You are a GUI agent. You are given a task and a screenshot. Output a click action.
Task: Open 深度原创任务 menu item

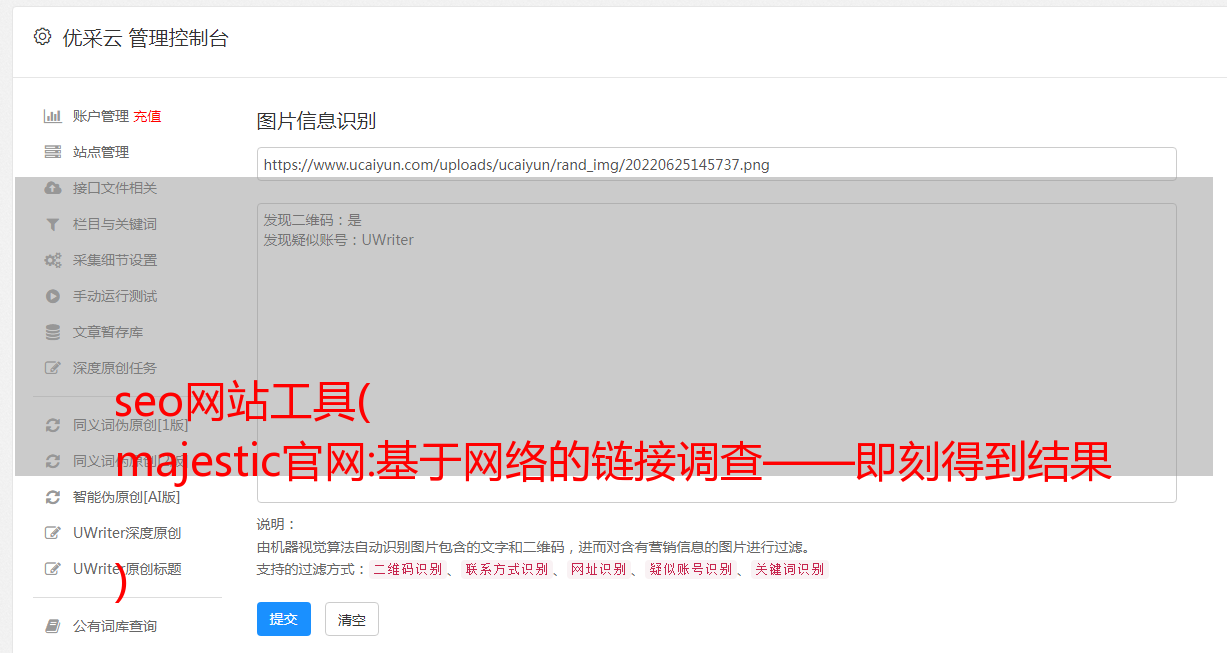[115, 368]
